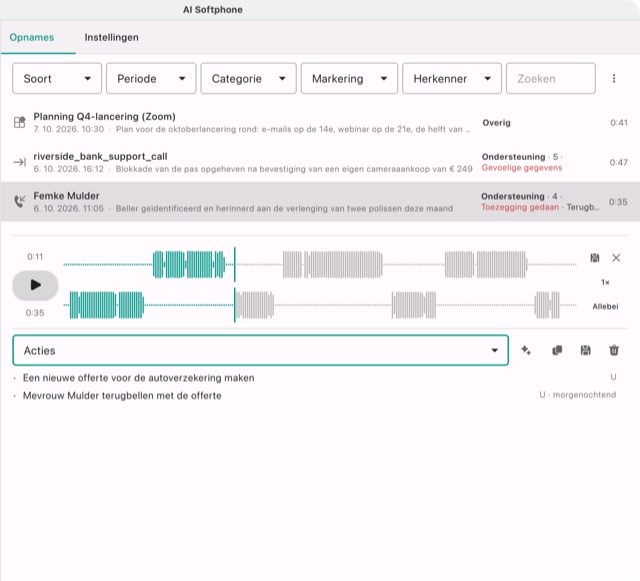The width and height of the screenshot is (640, 581).
Task: Click the Overig category label
Action: point(496,122)
